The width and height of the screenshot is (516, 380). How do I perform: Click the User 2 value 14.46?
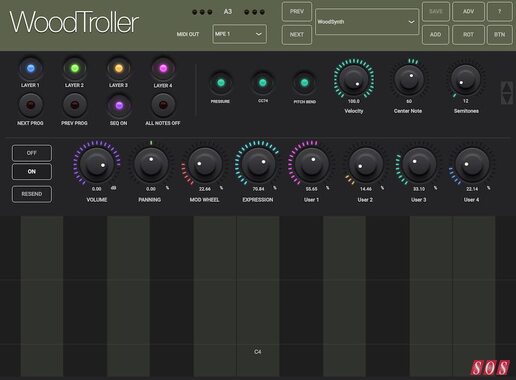tap(366, 189)
